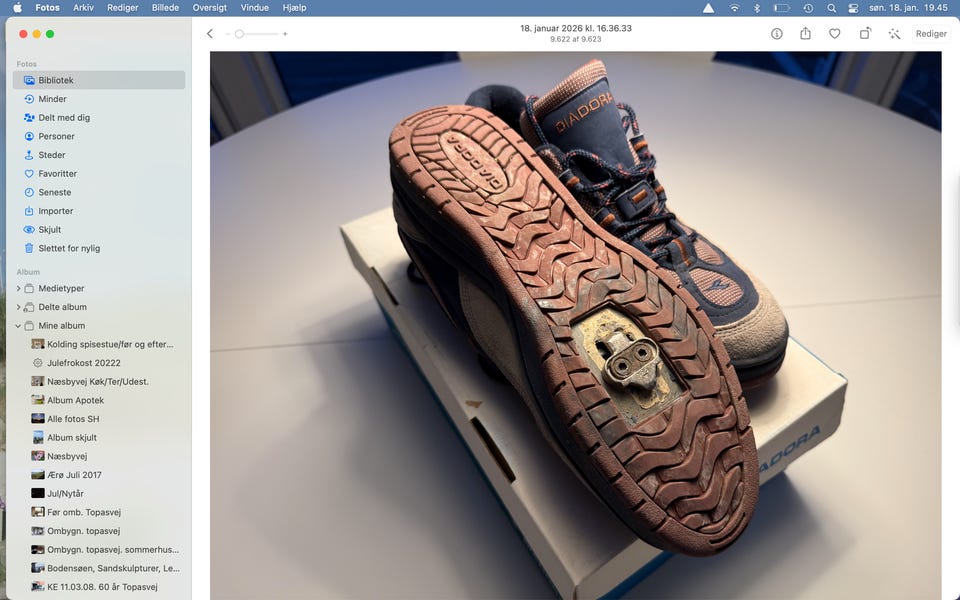Screen dimensions: 960x600
Task: Open album Ombygn. topasvej. sommerhus
Action: click(x=99, y=550)
